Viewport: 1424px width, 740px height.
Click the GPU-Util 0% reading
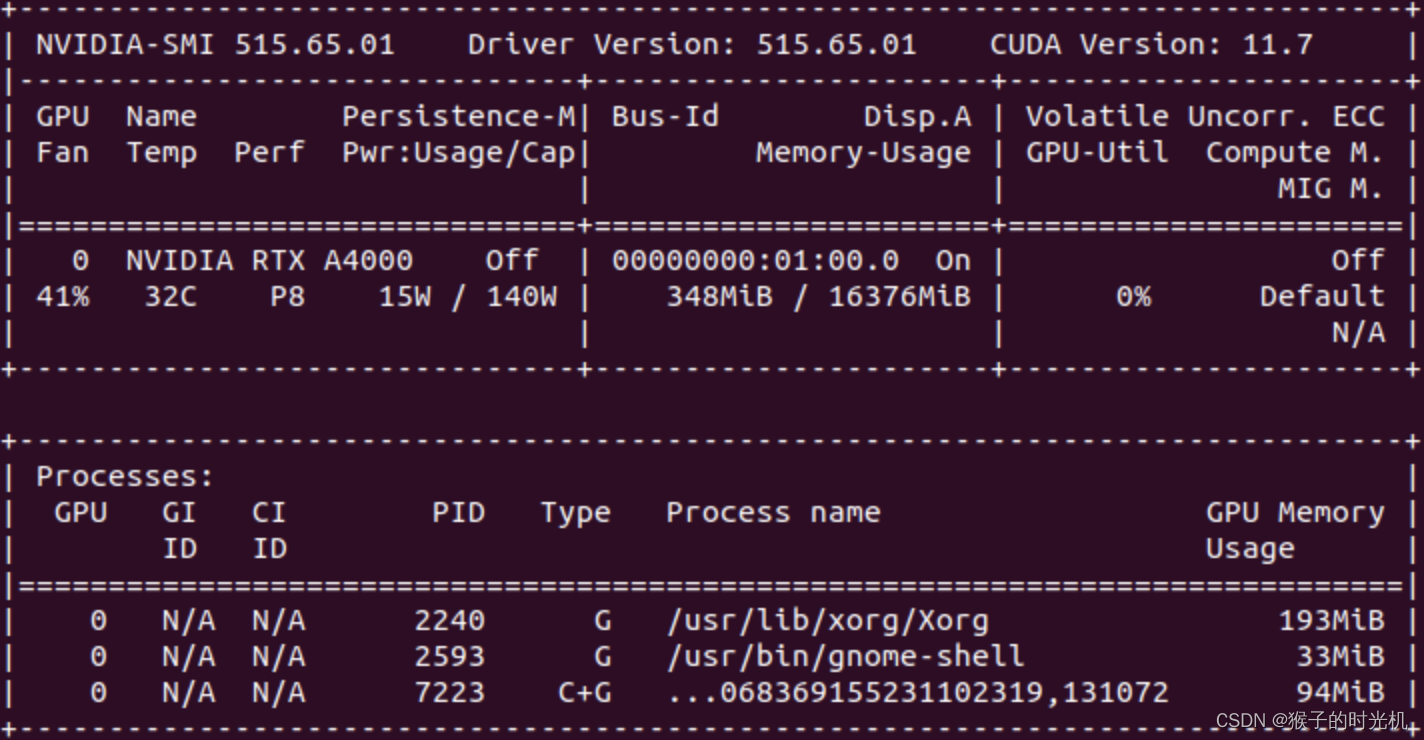point(1134,296)
